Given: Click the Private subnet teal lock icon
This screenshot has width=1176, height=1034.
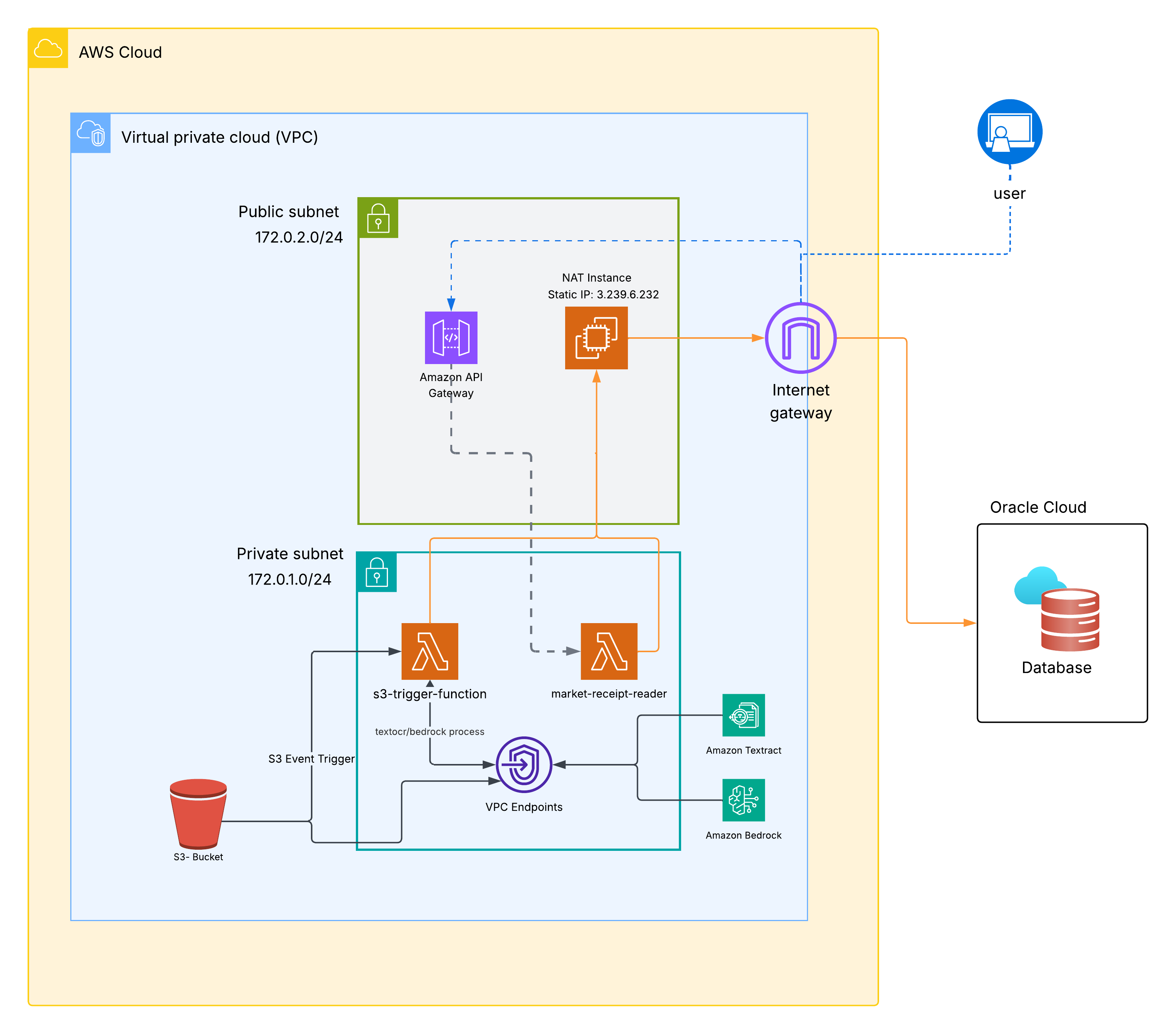Looking at the screenshot, I should pyautogui.click(x=377, y=572).
